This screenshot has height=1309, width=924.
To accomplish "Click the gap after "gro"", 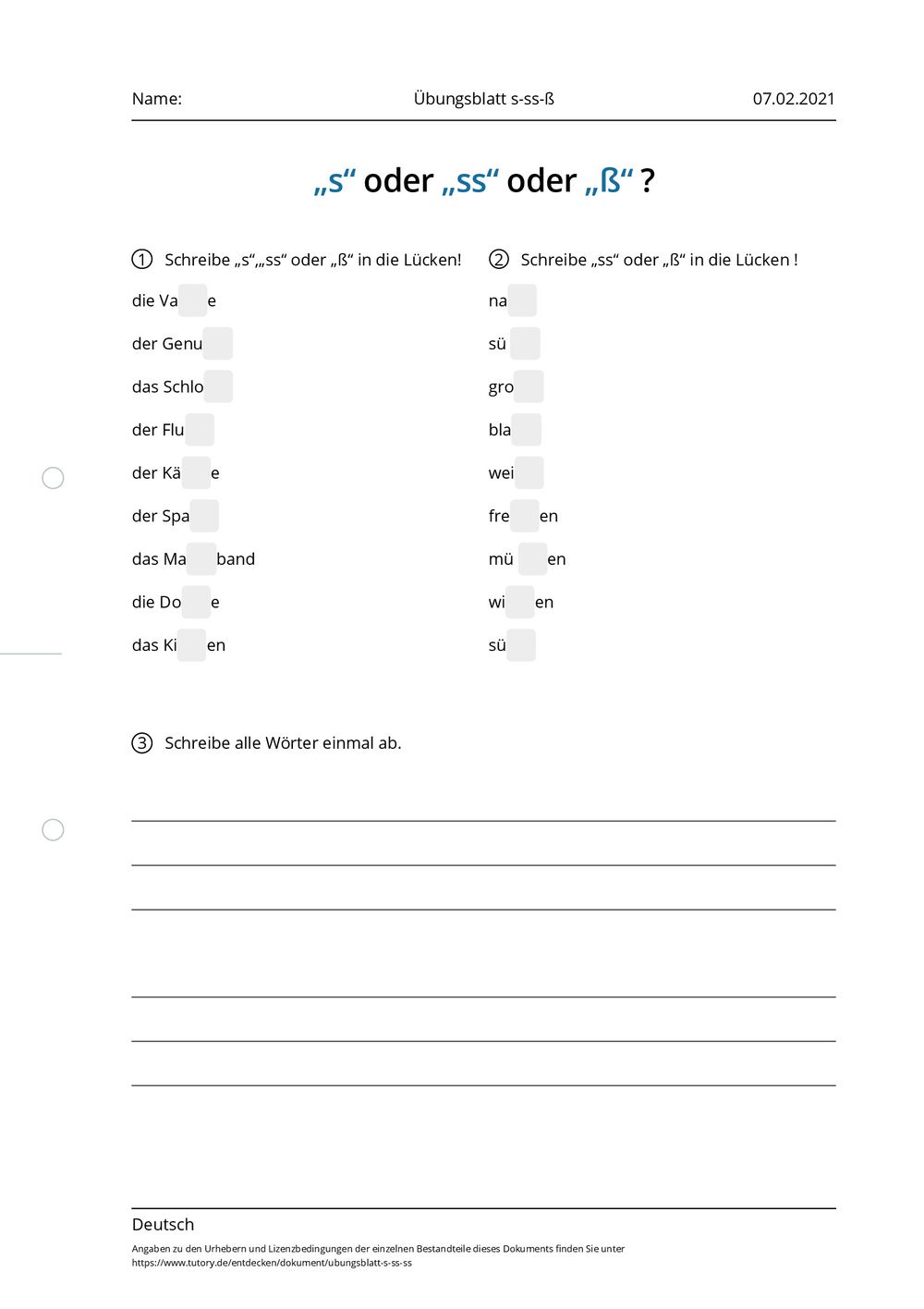I will 529,386.
